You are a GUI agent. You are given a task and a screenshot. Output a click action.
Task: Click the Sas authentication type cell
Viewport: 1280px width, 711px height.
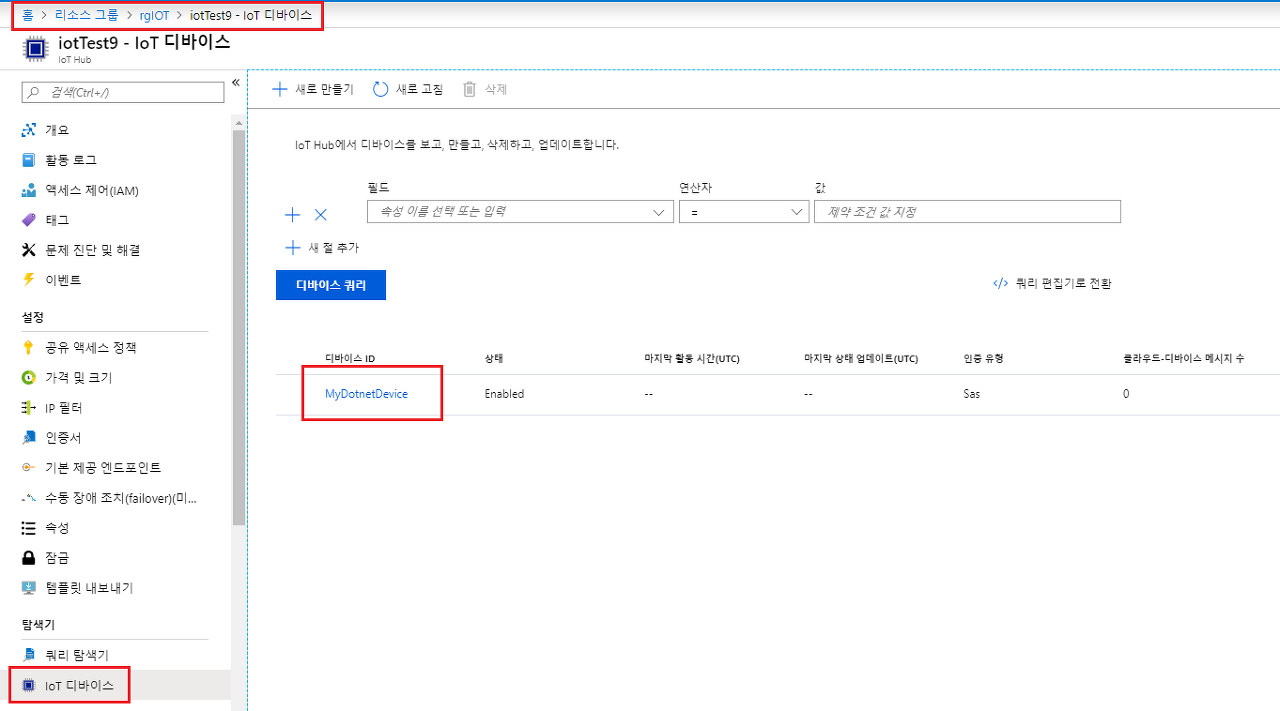(972, 394)
